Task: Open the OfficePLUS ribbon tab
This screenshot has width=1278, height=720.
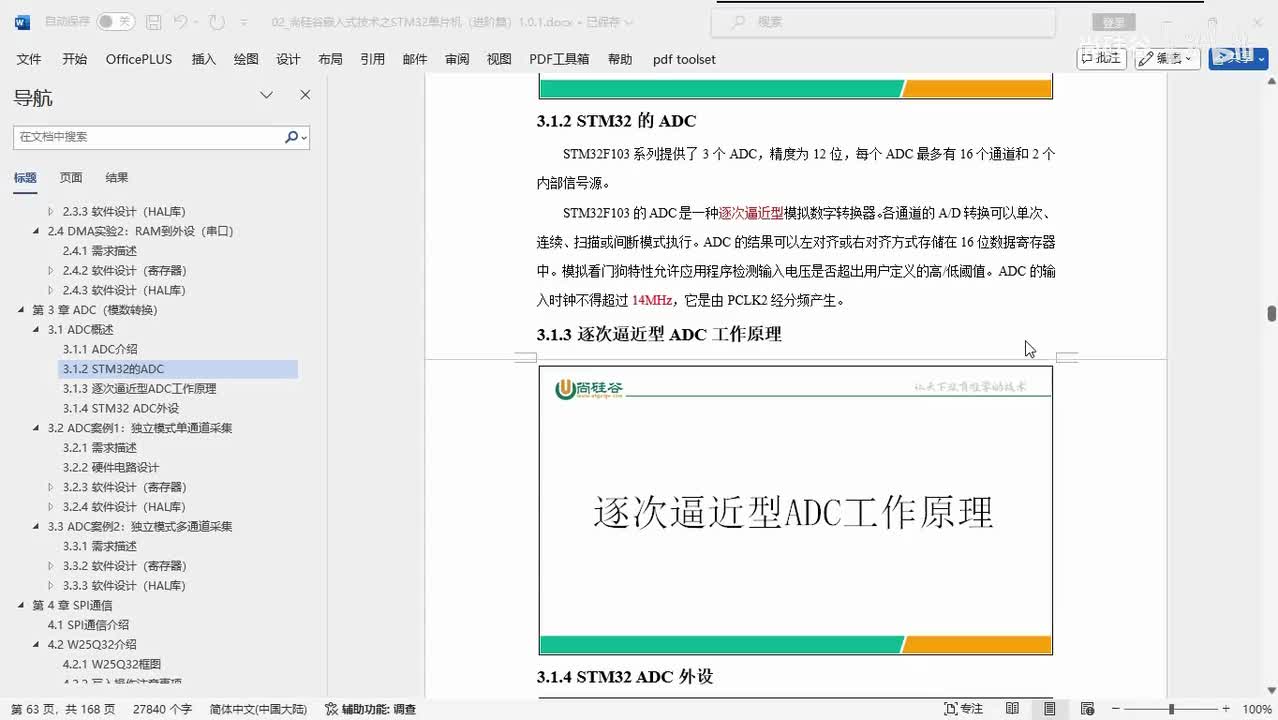Action: pyautogui.click(x=139, y=59)
